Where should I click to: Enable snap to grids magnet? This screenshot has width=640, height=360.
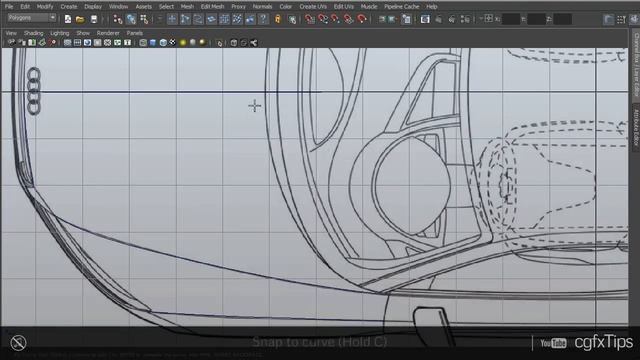click(x=310, y=19)
